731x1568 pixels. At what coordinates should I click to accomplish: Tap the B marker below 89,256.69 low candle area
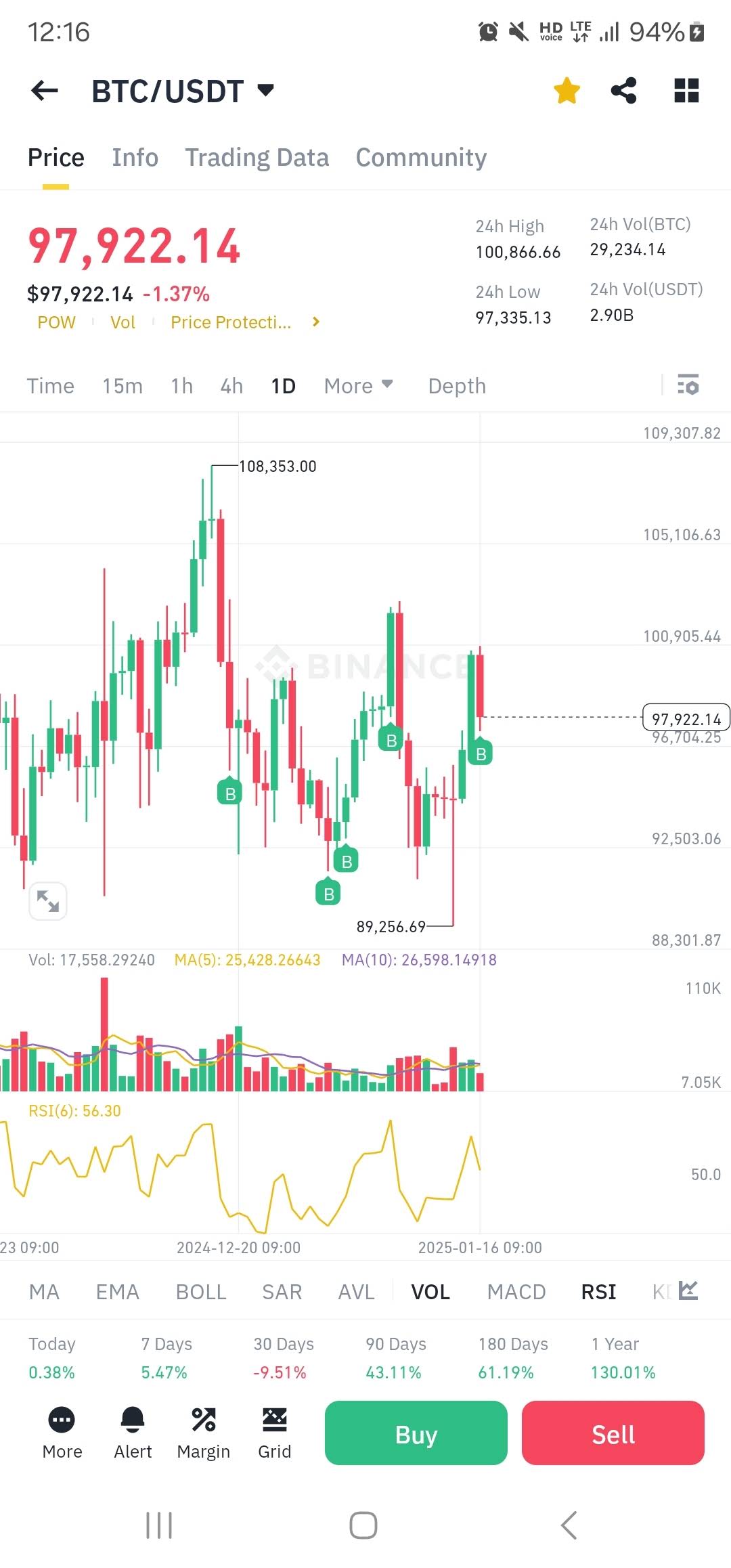click(x=329, y=894)
